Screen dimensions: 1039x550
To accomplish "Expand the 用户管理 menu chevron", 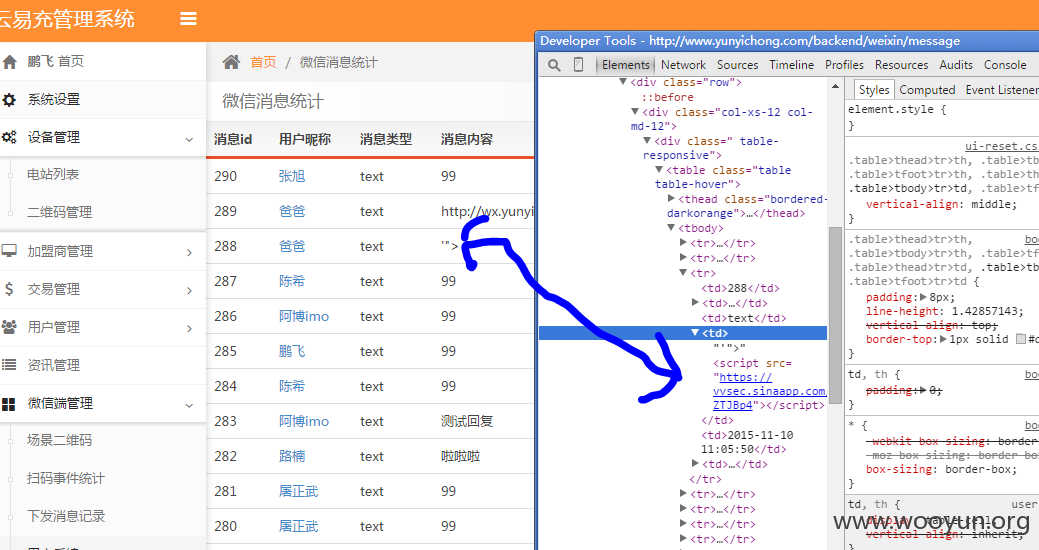I will point(190,328).
